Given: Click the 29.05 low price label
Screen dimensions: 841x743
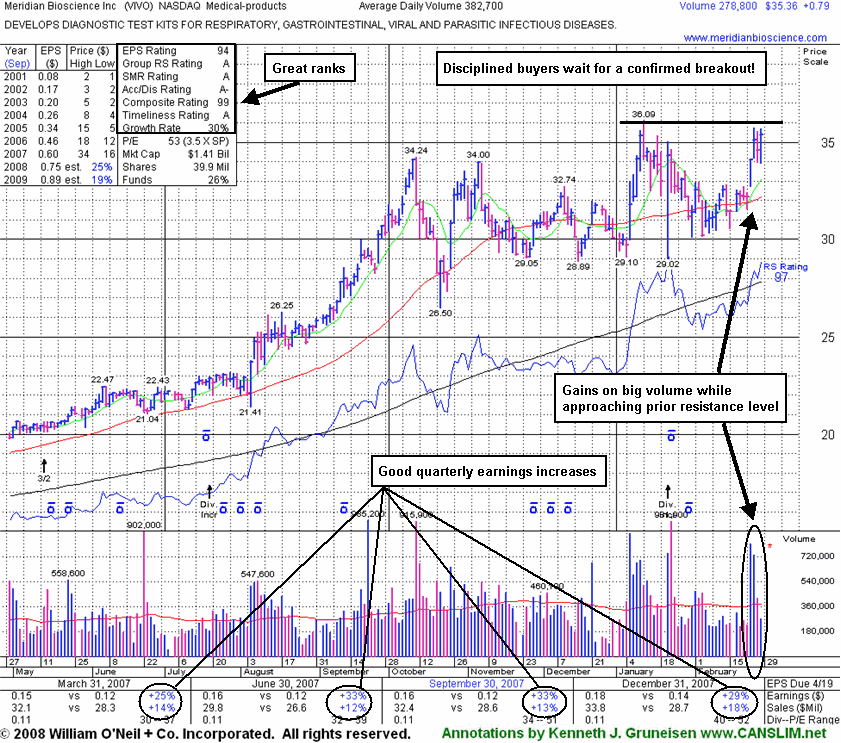Looking at the screenshot, I should (527, 263).
